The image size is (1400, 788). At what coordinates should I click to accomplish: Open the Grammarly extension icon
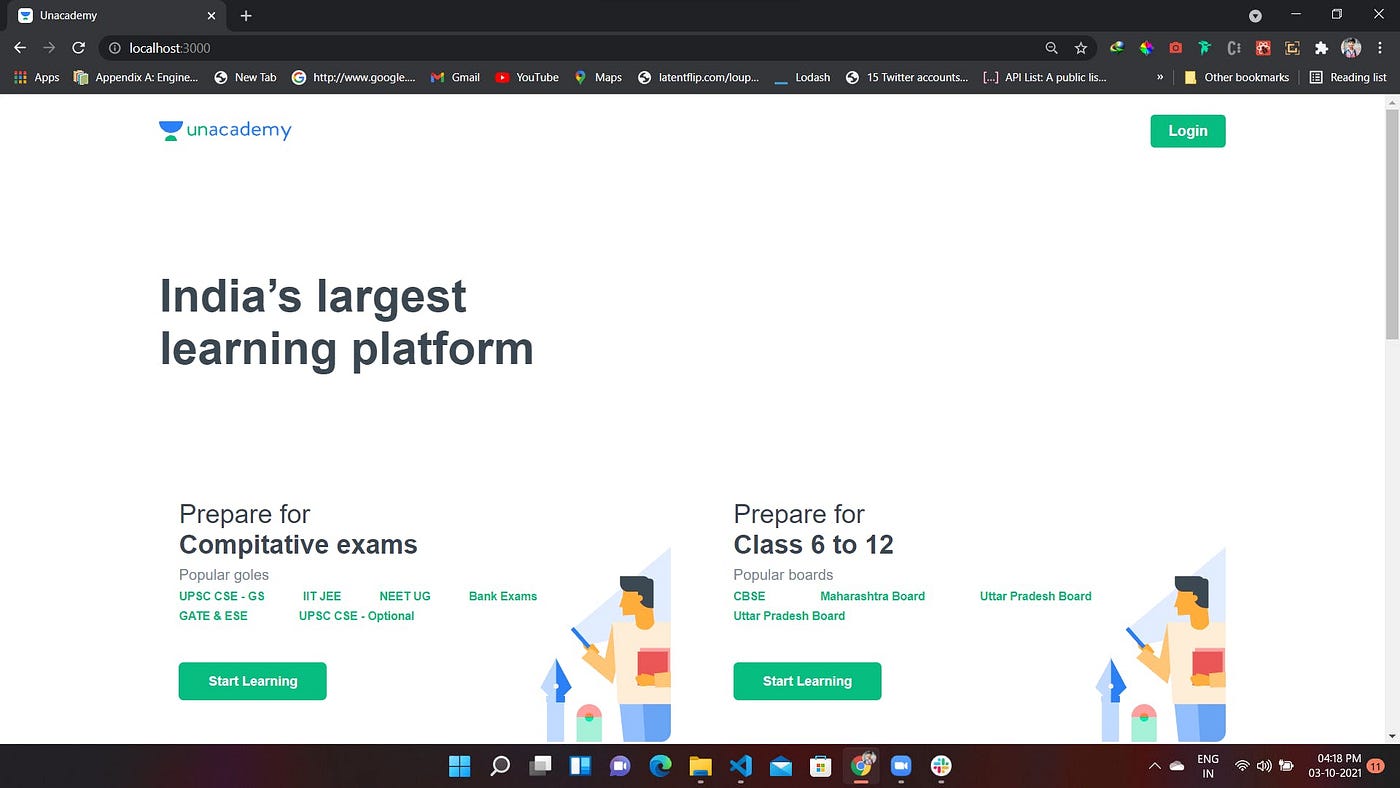click(x=1204, y=48)
